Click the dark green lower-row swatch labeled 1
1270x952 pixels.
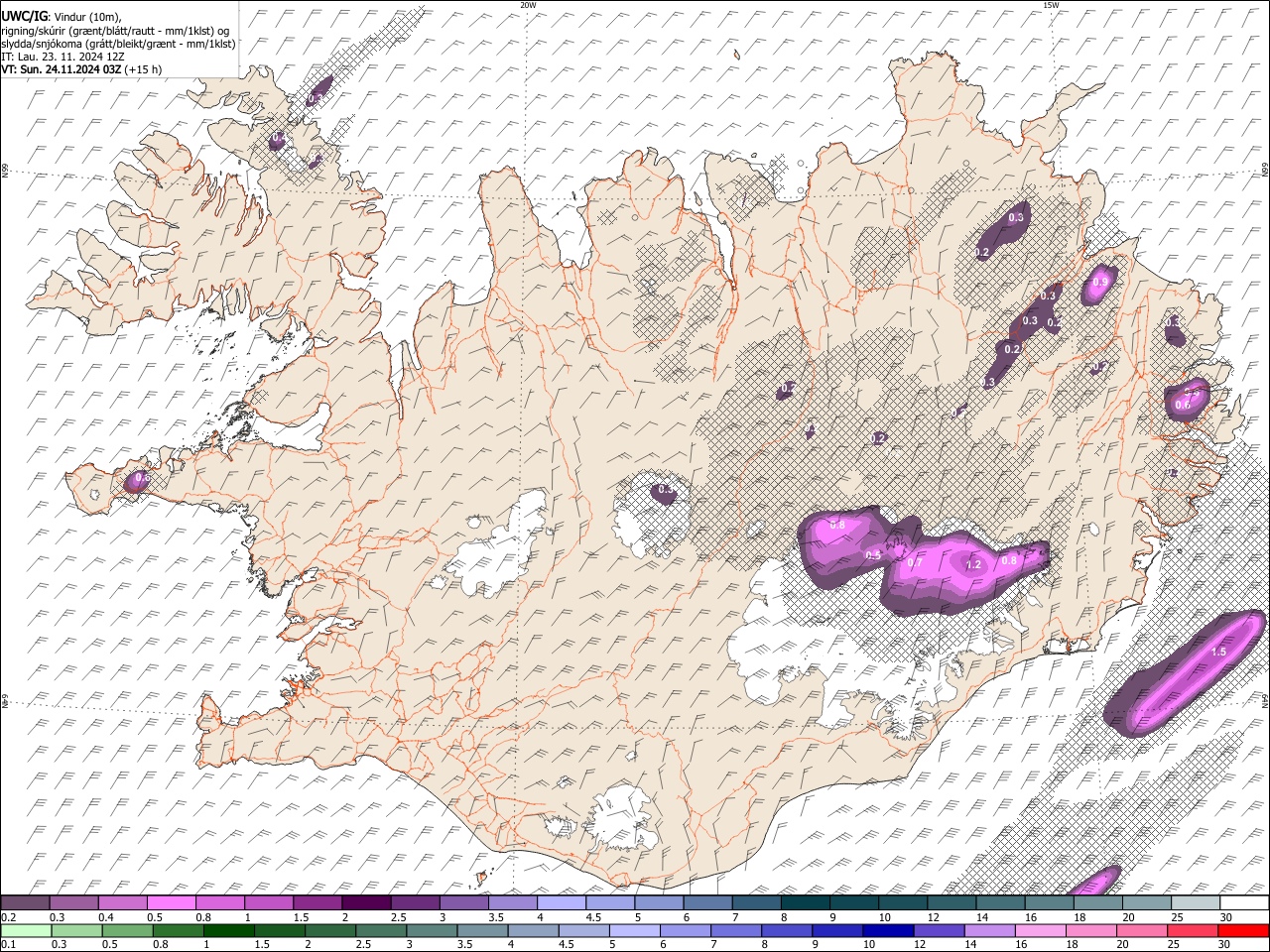[228, 930]
